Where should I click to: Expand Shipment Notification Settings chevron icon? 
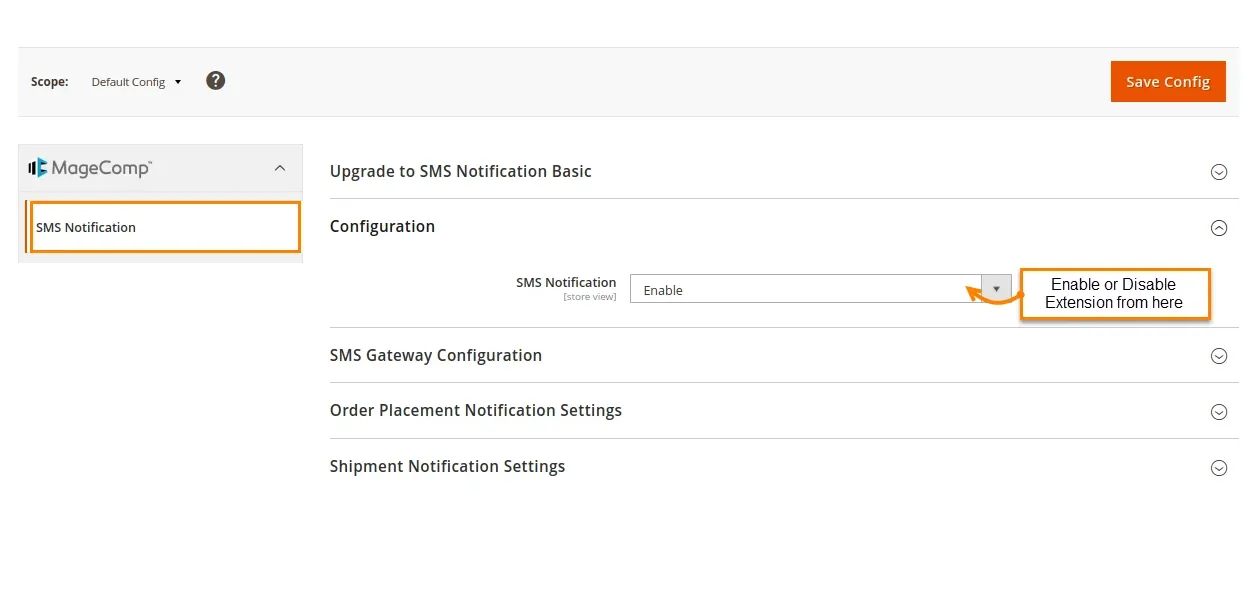1218,468
